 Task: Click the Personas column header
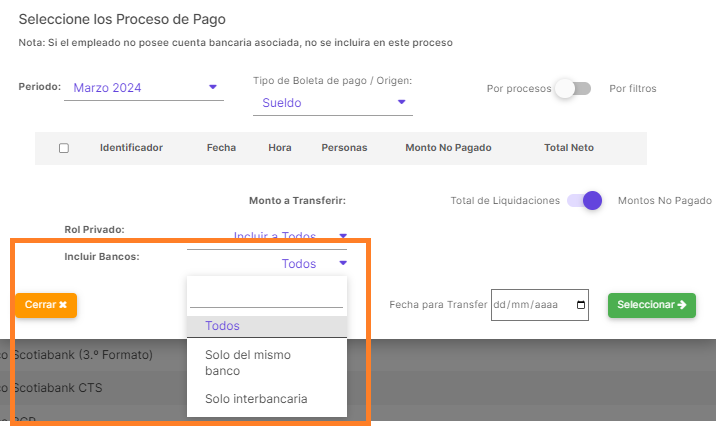tap(344, 148)
